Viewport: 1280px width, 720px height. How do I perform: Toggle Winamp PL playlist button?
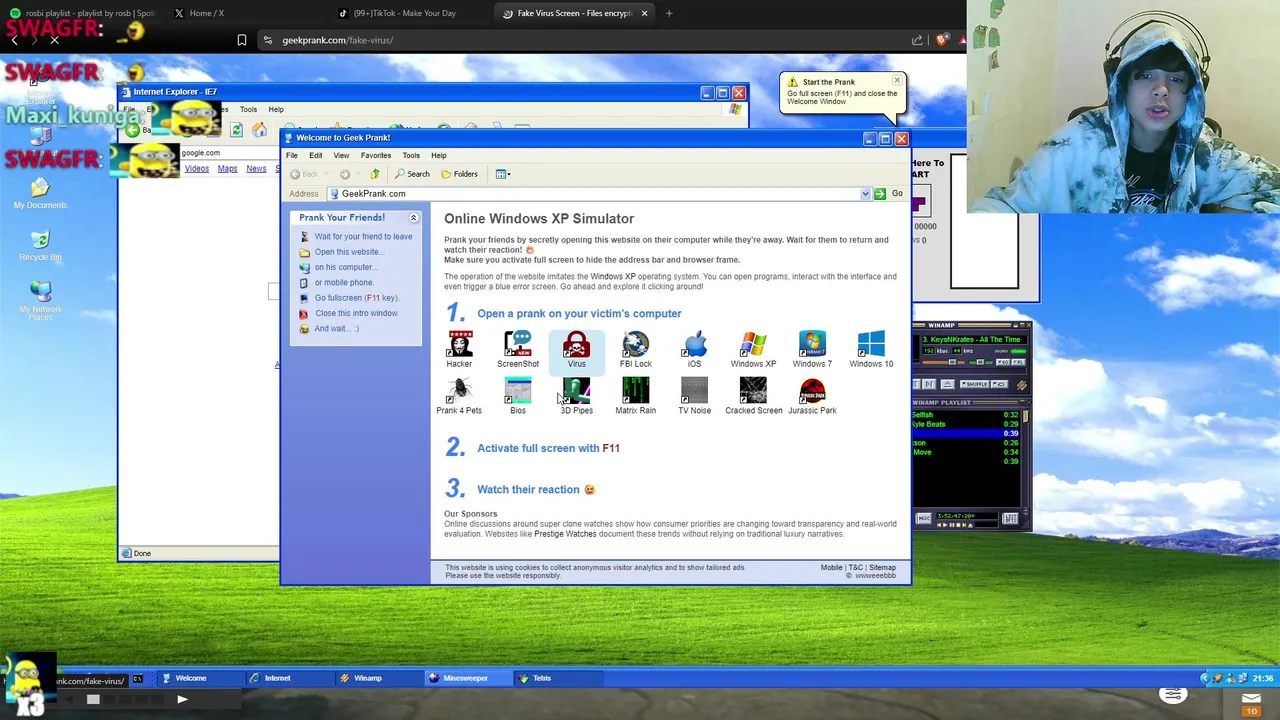point(1018,362)
